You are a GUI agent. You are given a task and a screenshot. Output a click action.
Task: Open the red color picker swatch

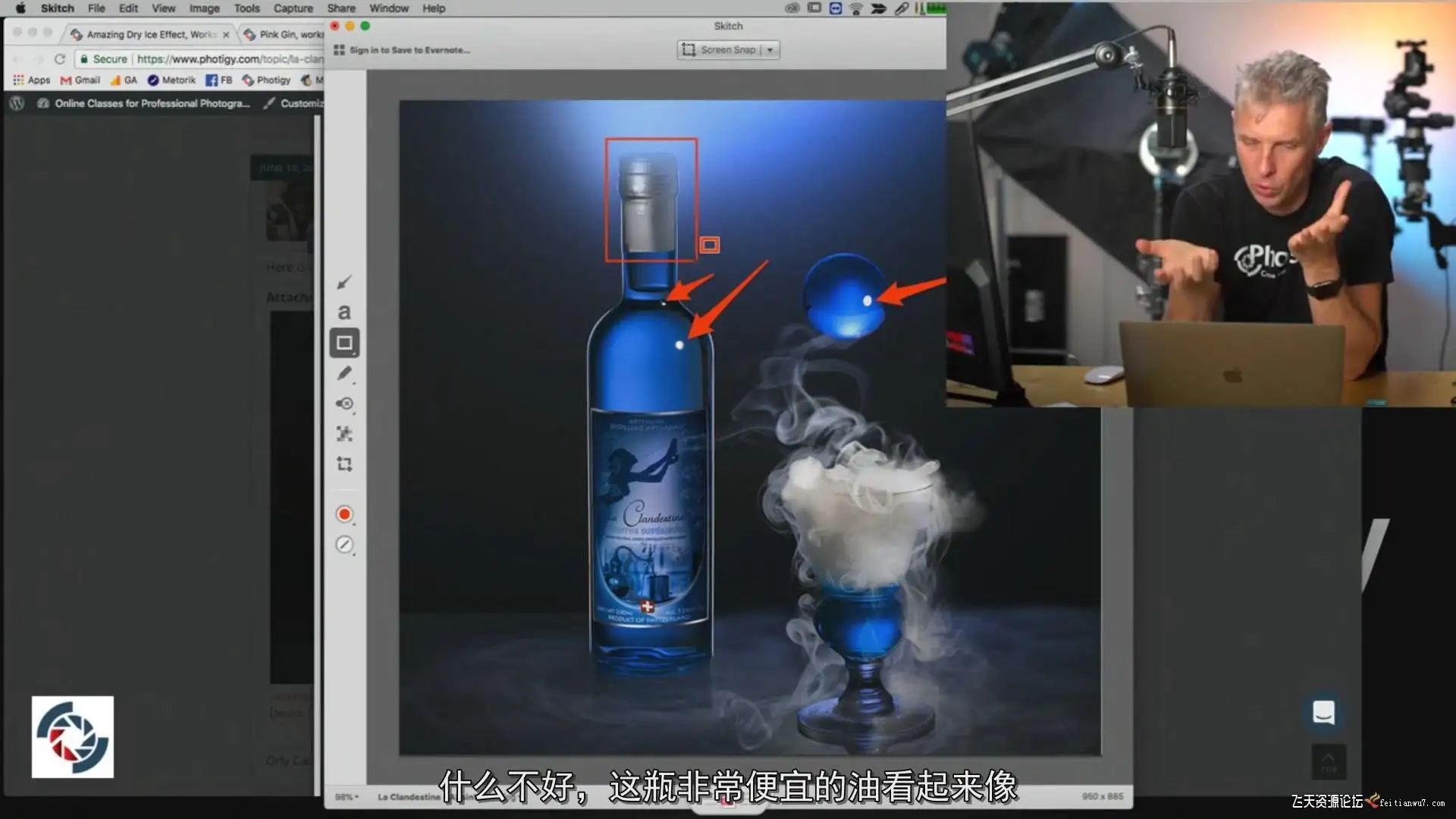(344, 514)
